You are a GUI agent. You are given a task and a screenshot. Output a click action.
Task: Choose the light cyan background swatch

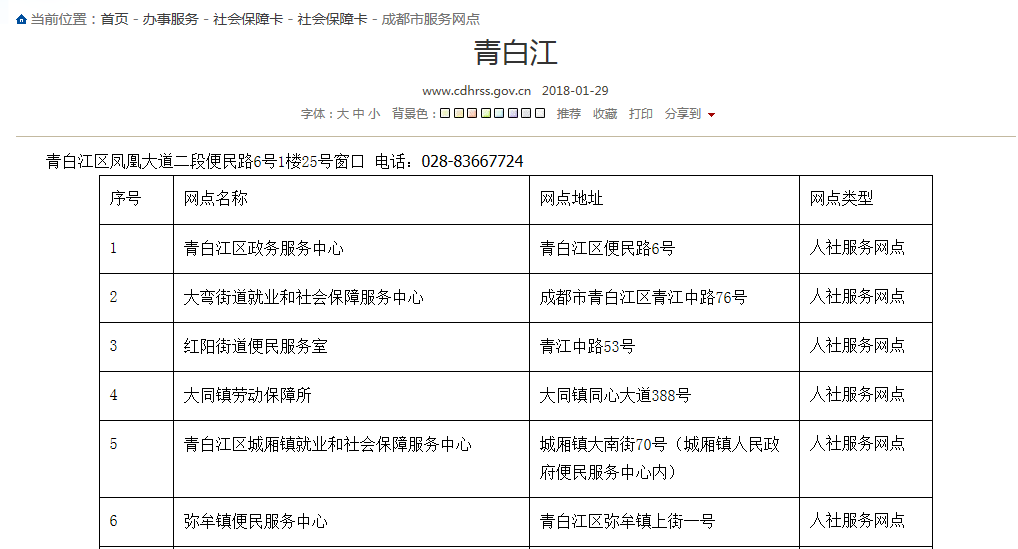(x=499, y=113)
